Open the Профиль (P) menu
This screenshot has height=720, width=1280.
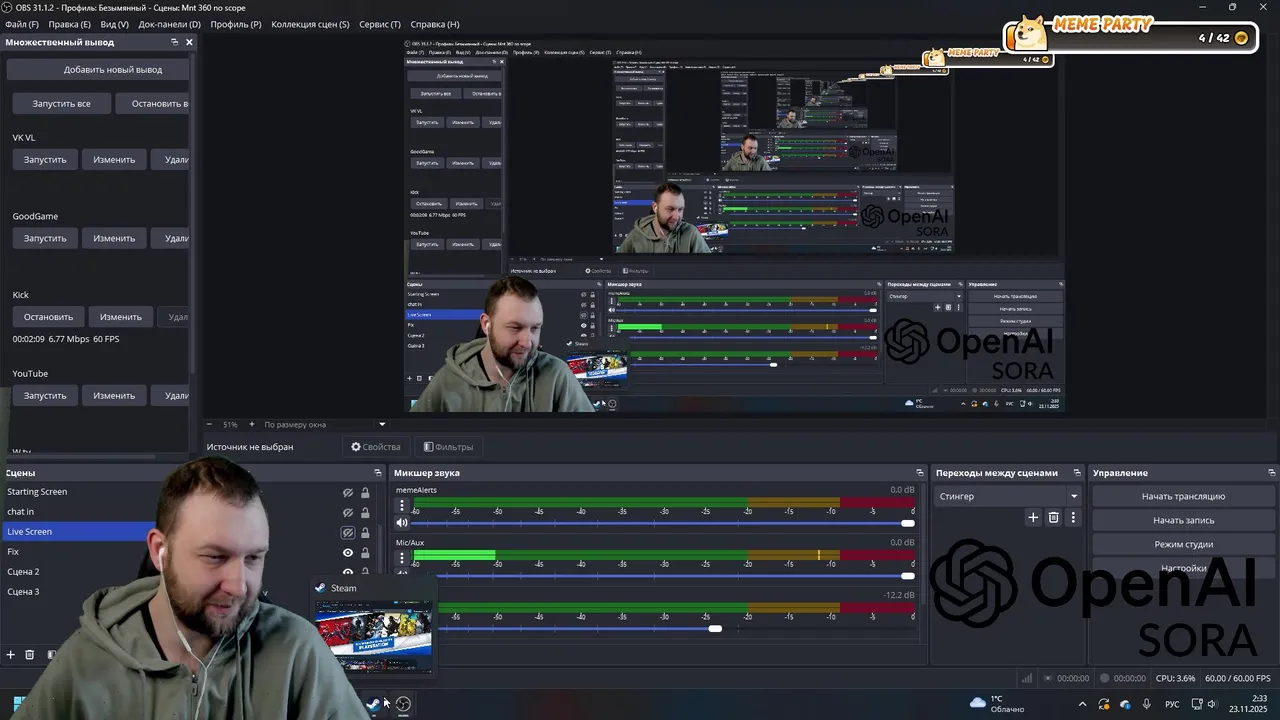pyautogui.click(x=236, y=24)
